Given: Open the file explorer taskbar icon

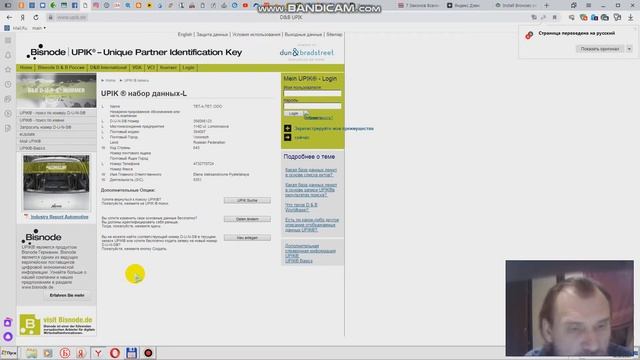Looking at the screenshot, I should 31,353.
